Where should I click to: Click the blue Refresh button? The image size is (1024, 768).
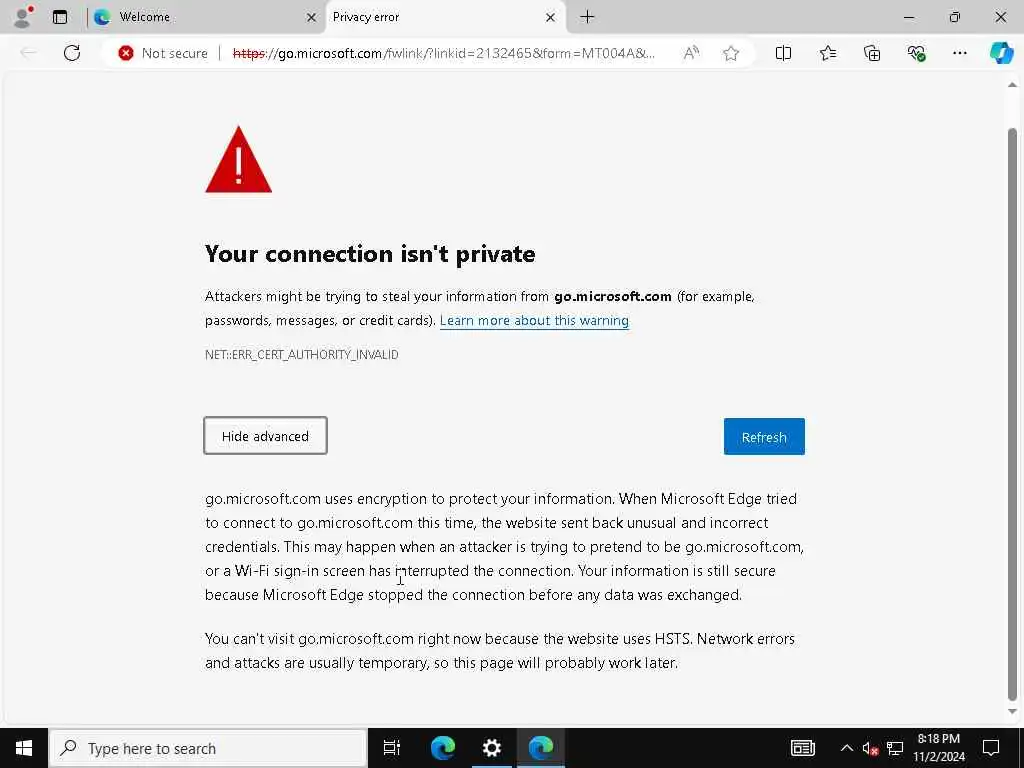click(x=764, y=437)
